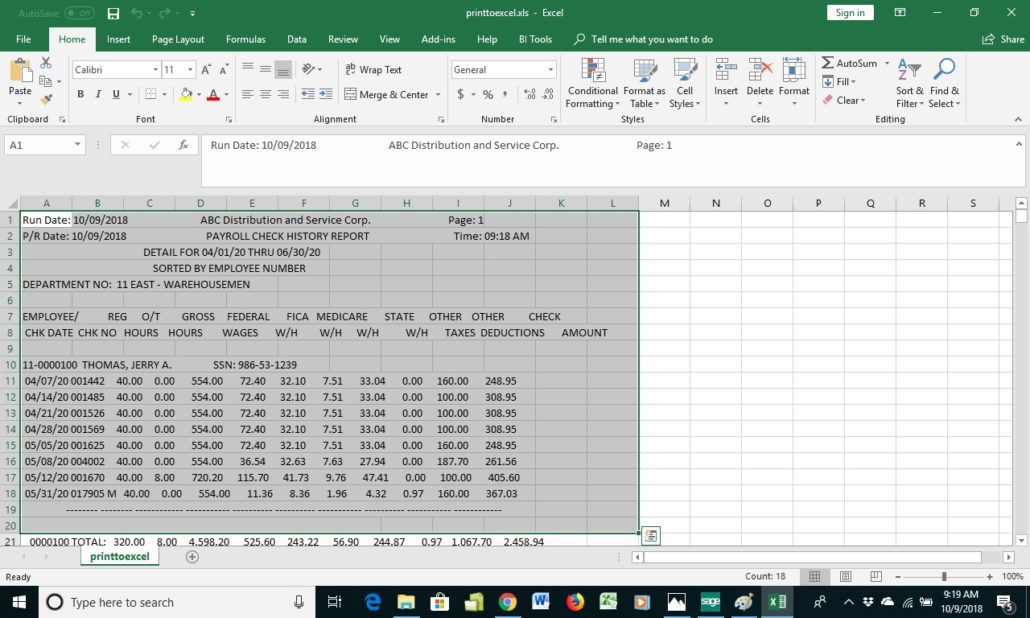Apply Accounting dollar number format
Viewport: 1030px width, 618px height.
(x=460, y=95)
